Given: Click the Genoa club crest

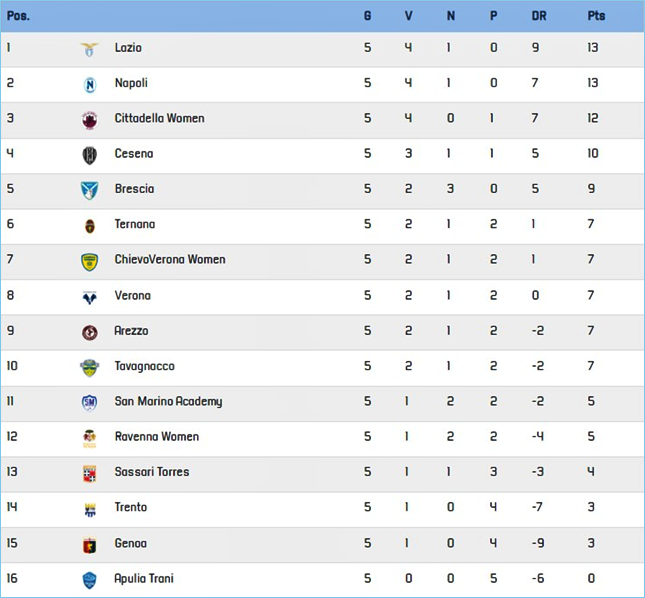Looking at the screenshot, I should coord(90,545).
